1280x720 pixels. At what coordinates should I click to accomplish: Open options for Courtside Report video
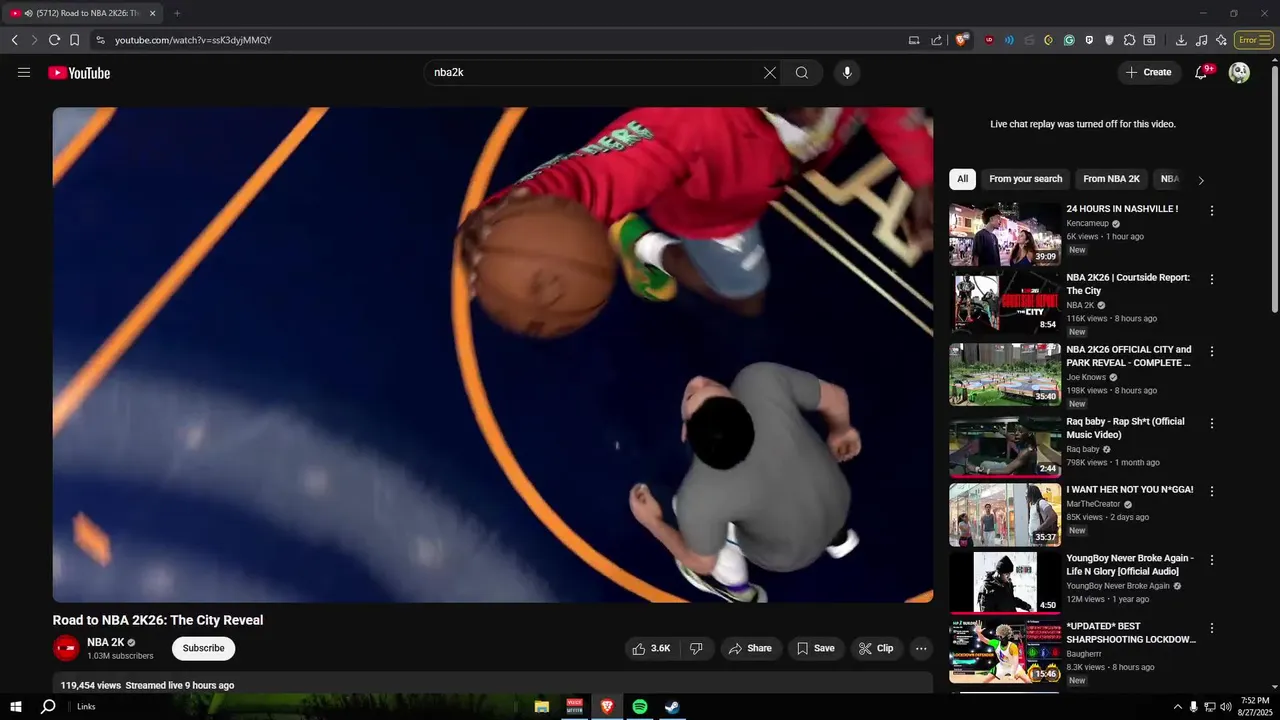tap(1212, 279)
